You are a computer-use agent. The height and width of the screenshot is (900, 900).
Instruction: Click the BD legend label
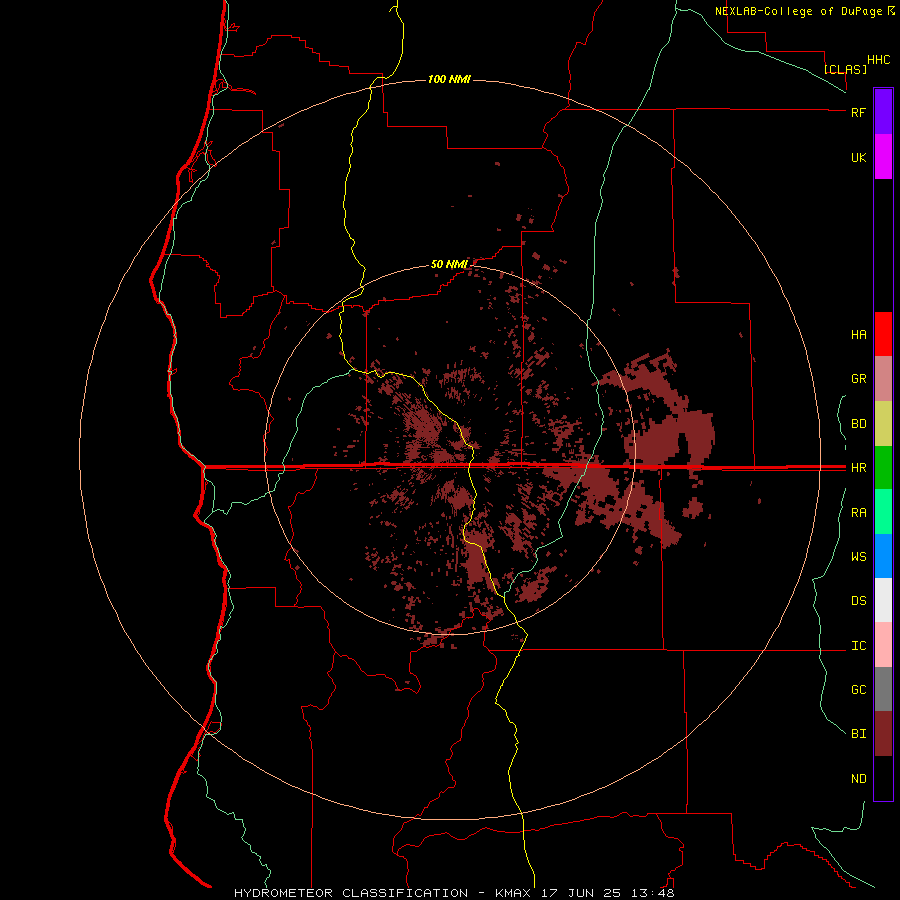pyautogui.click(x=858, y=424)
